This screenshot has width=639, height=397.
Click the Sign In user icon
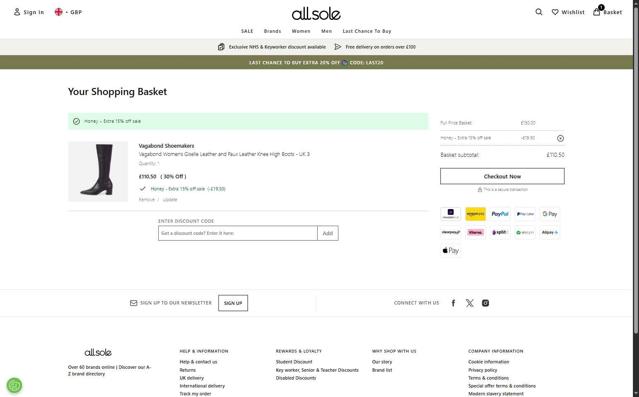(17, 12)
